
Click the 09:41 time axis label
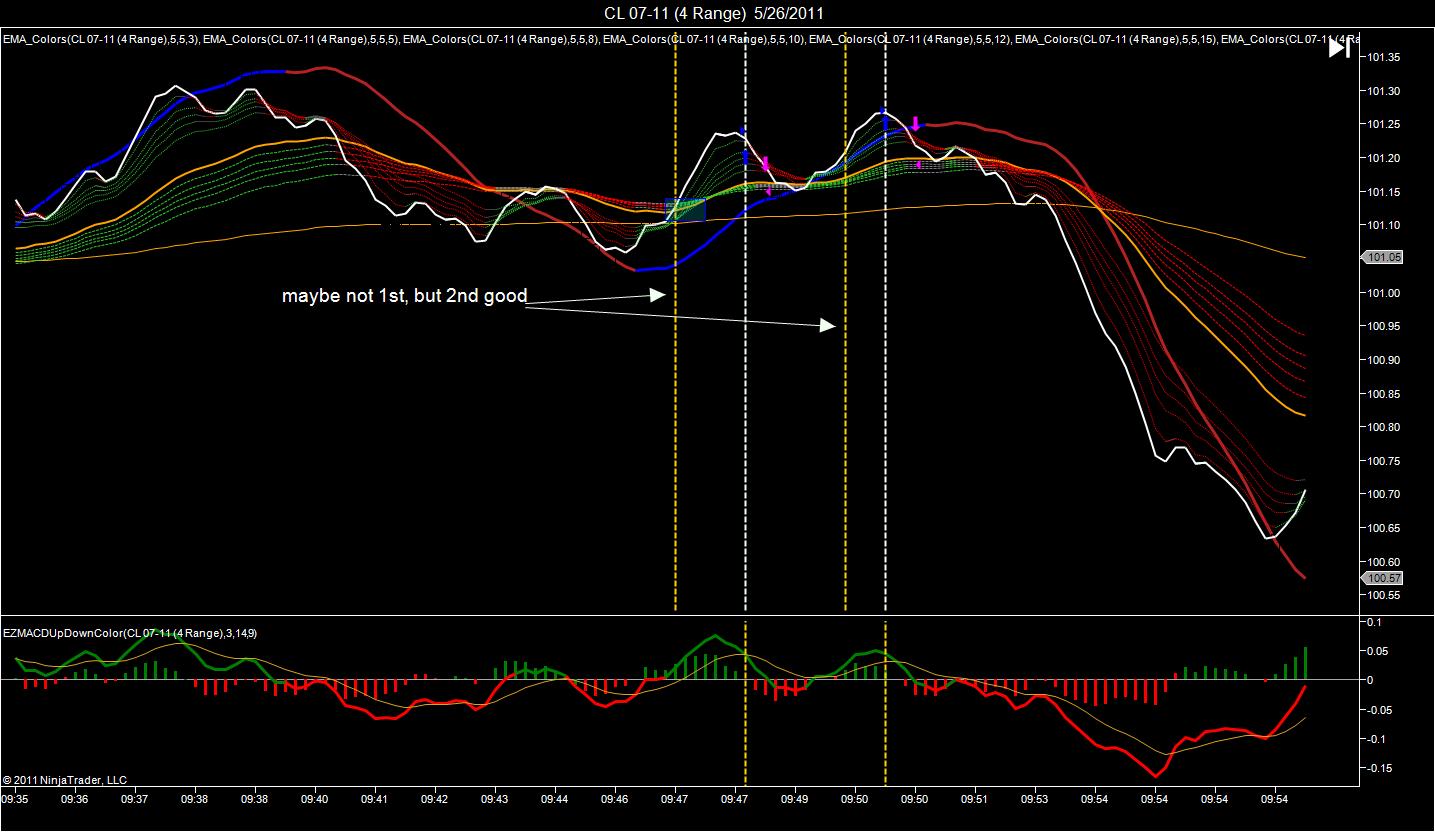click(375, 800)
